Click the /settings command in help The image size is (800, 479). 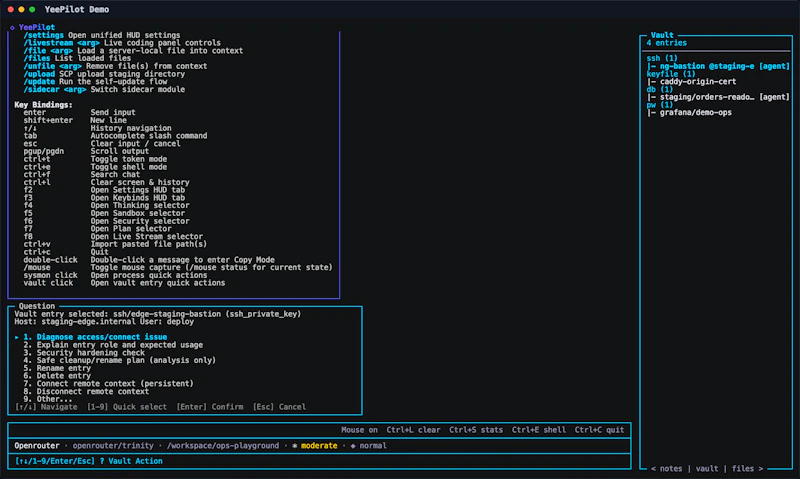click(x=43, y=35)
